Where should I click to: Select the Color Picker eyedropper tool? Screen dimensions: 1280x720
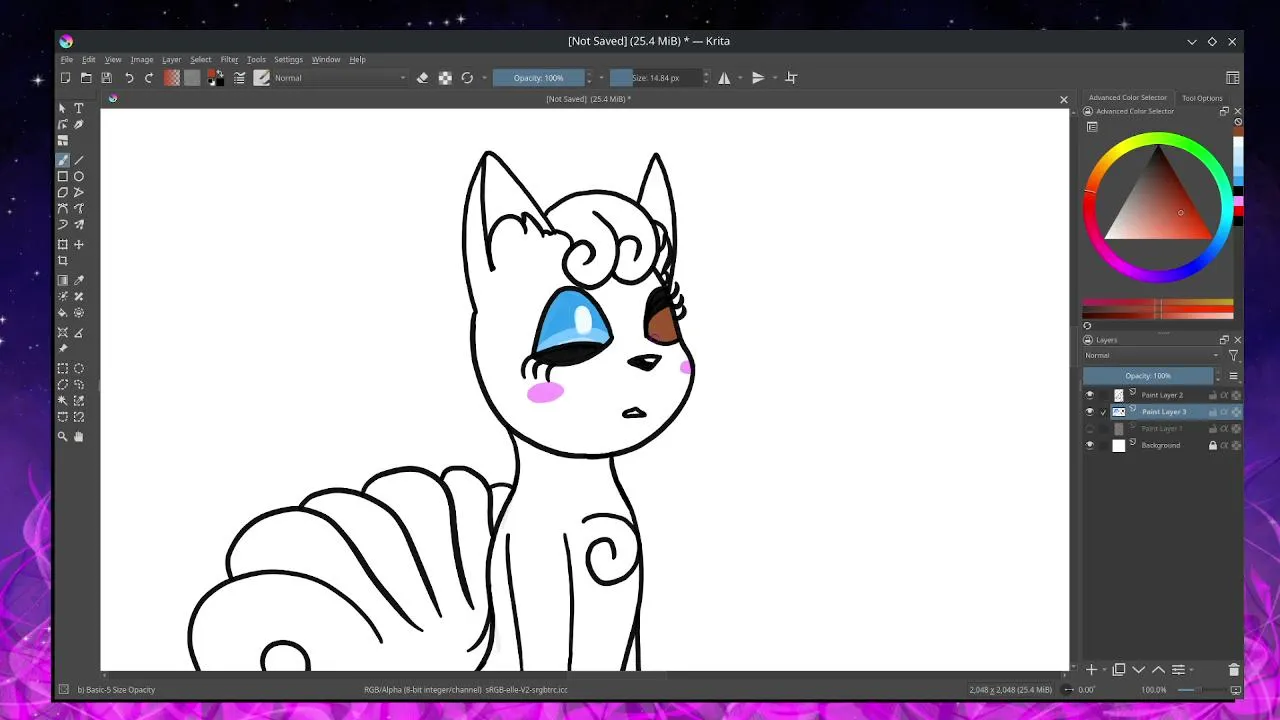point(79,280)
